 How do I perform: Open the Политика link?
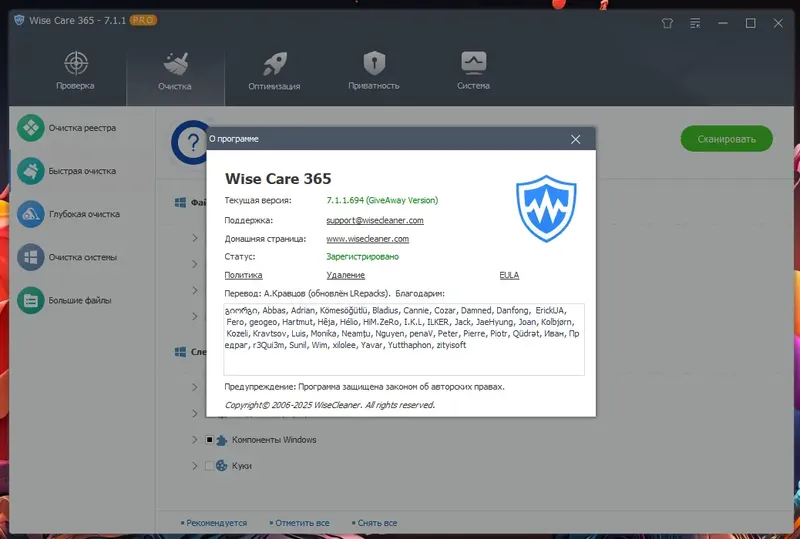click(x=243, y=275)
